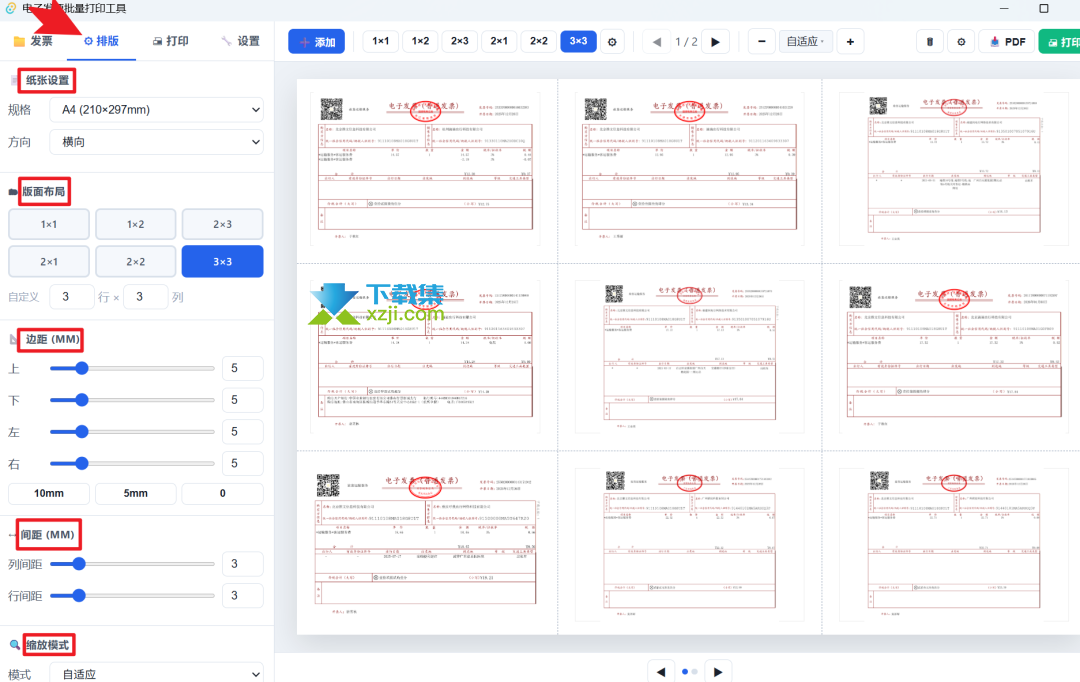This screenshot has height=682, width=1080.
Task: Select the top-left invoice thumbnail
Action: (x=425, y=169)
